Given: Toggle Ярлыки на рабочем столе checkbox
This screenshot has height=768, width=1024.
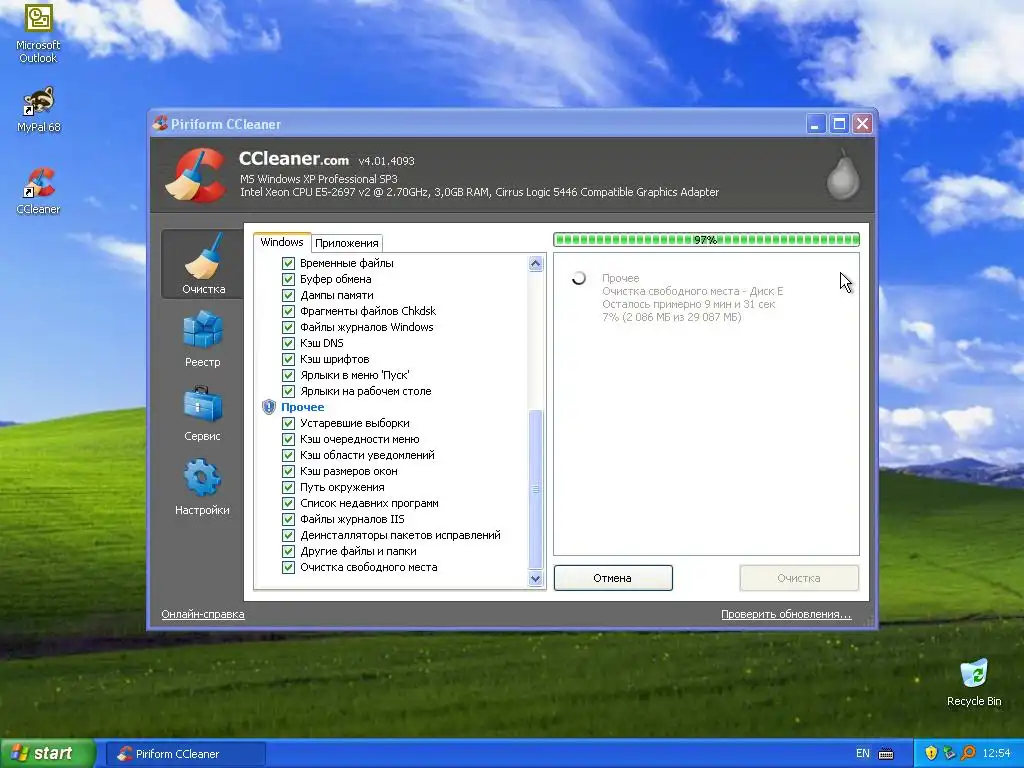Looking at the screenshot, I should 288,391.
